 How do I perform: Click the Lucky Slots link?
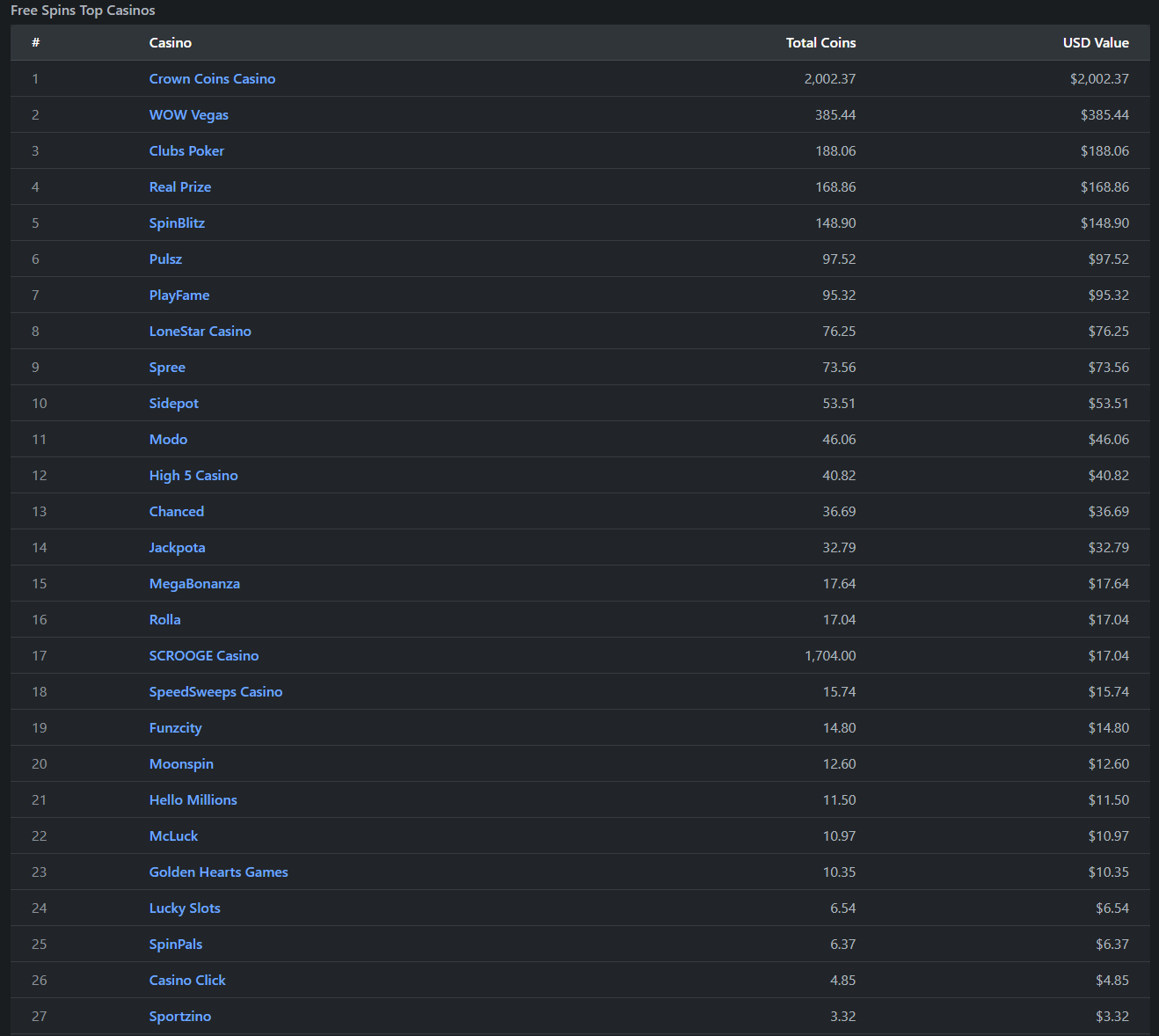pyautogui.click(x=185, y=908)
